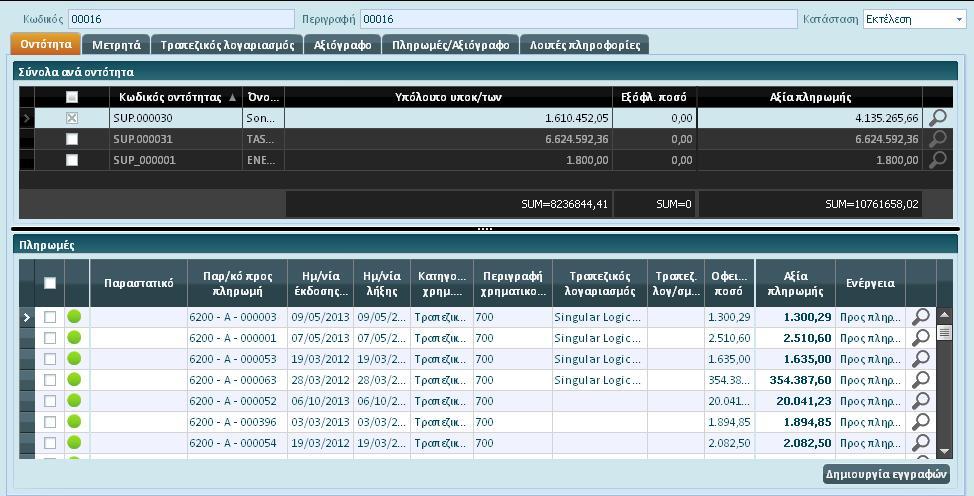
Task: Open details magnifier for payment 6200 - A - 000003
Action: [x=920, y=317]
